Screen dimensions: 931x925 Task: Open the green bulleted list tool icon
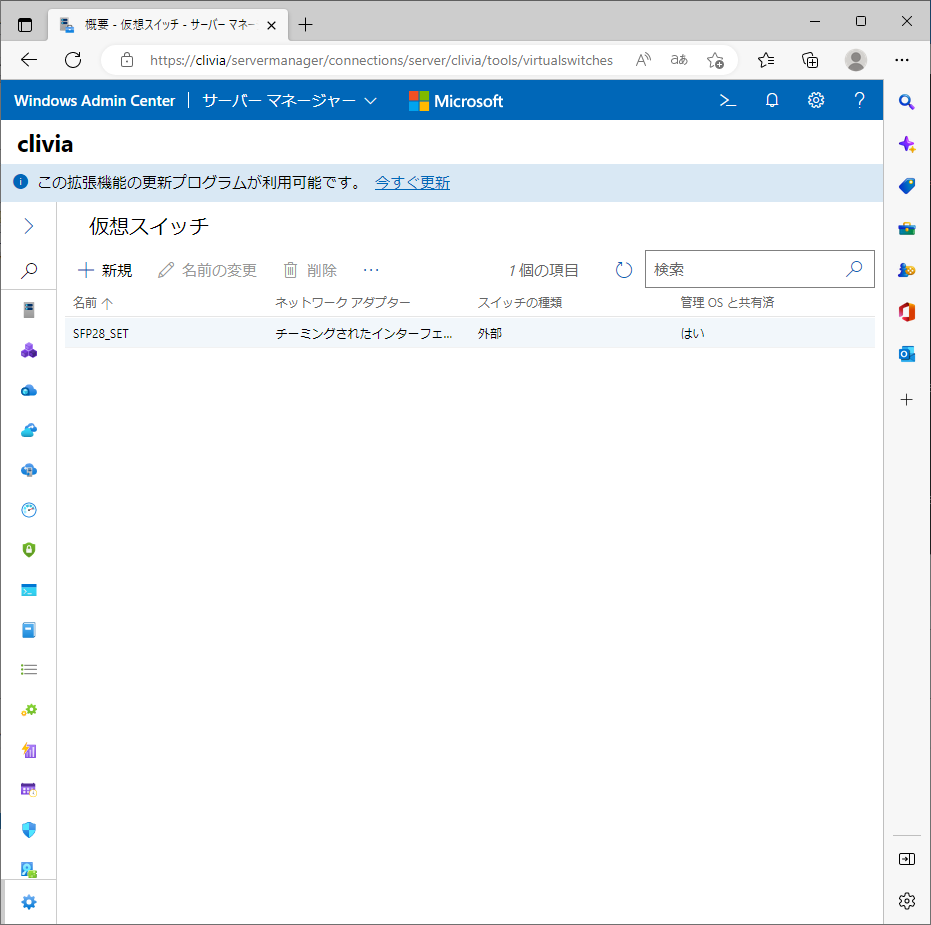click(28, 670)
